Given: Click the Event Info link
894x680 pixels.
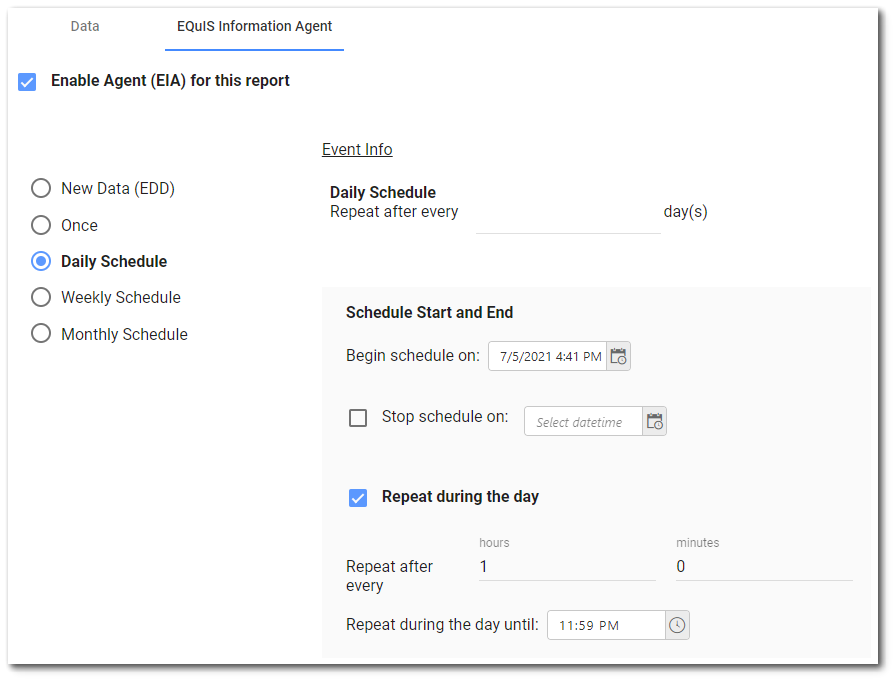Looking at the screenshot, I should click(x=357, y=149).
